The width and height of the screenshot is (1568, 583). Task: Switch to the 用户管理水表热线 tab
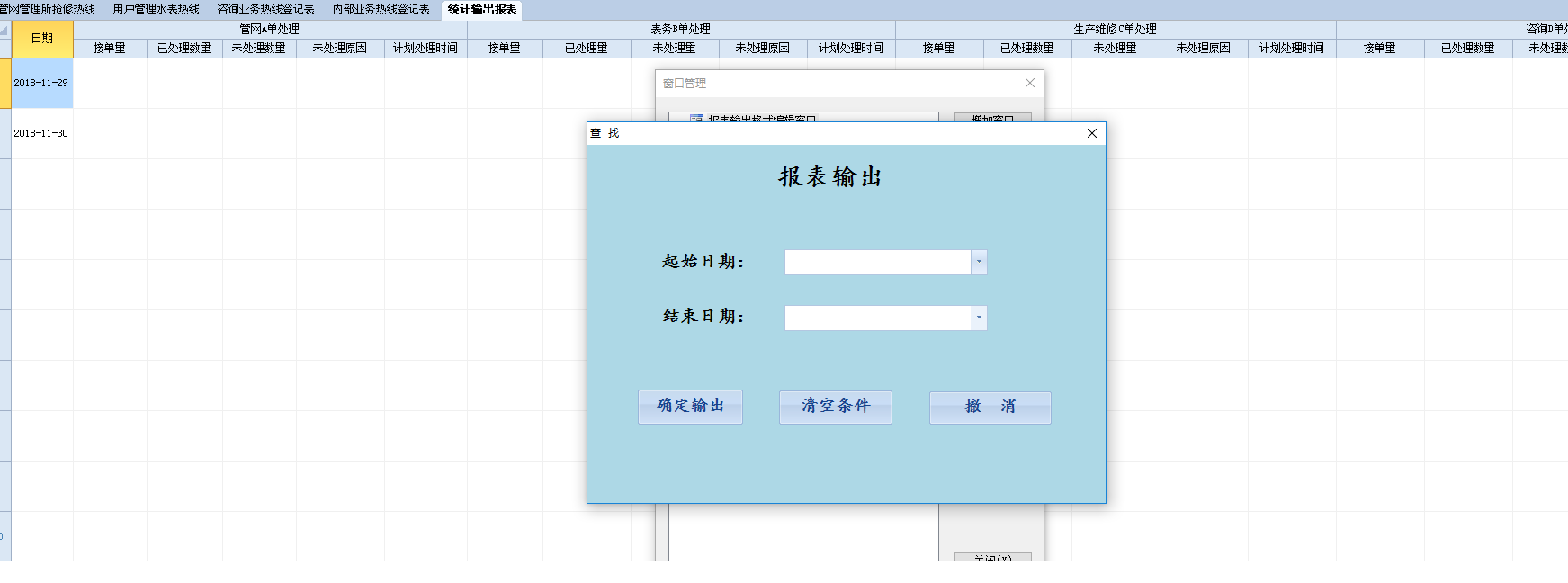click(x=157, y=9)
